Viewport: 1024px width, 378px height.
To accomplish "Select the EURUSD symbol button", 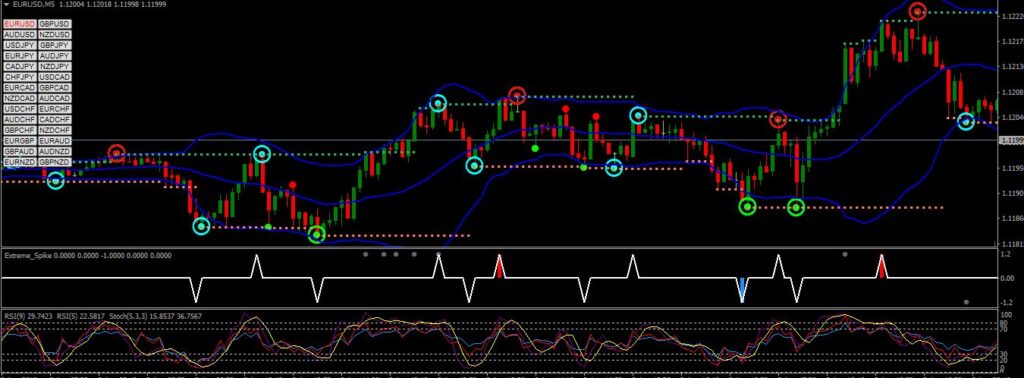I will [20, 24].
